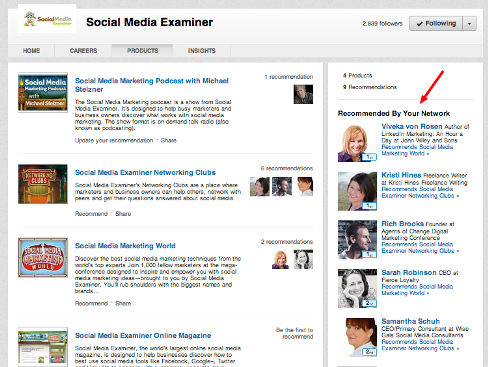Viewport: 488px width, 367px height.
Task: Open Rich Brooks's profile photo
Action: pyautogui.click(x=357, y=239)
